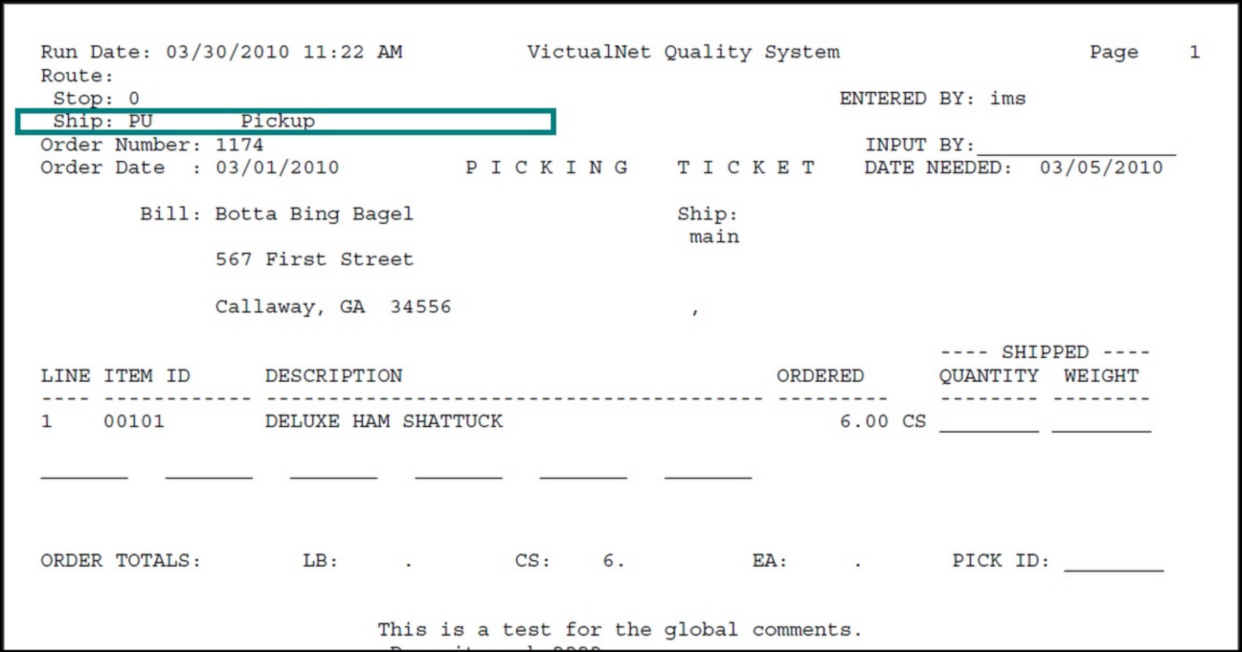
Task: Click the DATE NEEDED 03/05/2010 value
Action: [1101, 168]
